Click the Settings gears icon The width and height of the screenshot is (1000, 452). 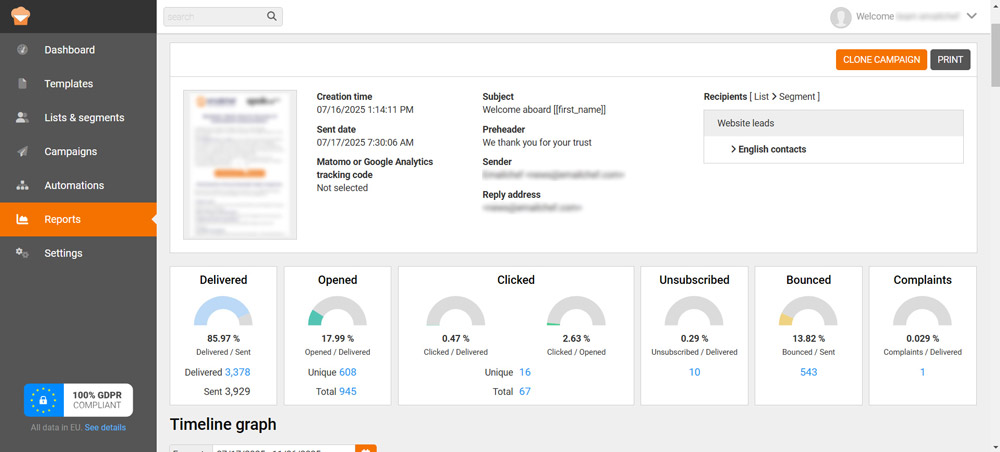pyautogui.click(x=22, y=253)
